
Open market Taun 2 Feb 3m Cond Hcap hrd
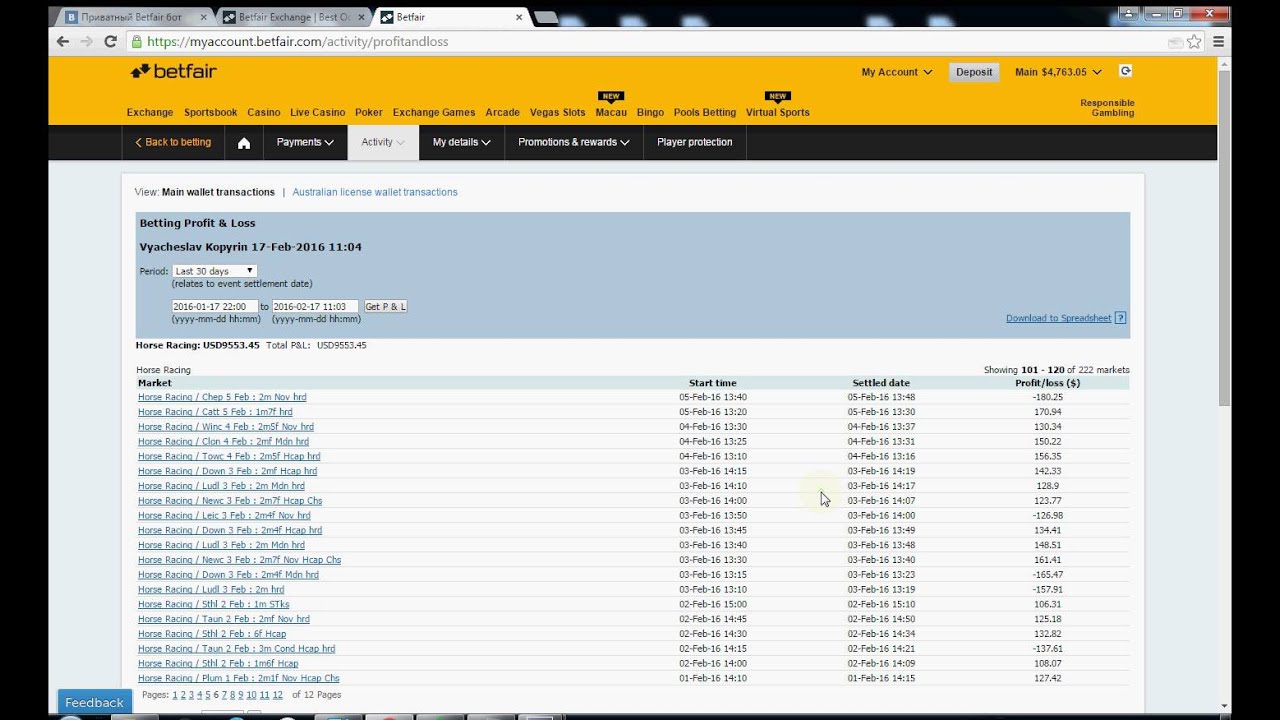pyautogui.click(x=237, y=649)
